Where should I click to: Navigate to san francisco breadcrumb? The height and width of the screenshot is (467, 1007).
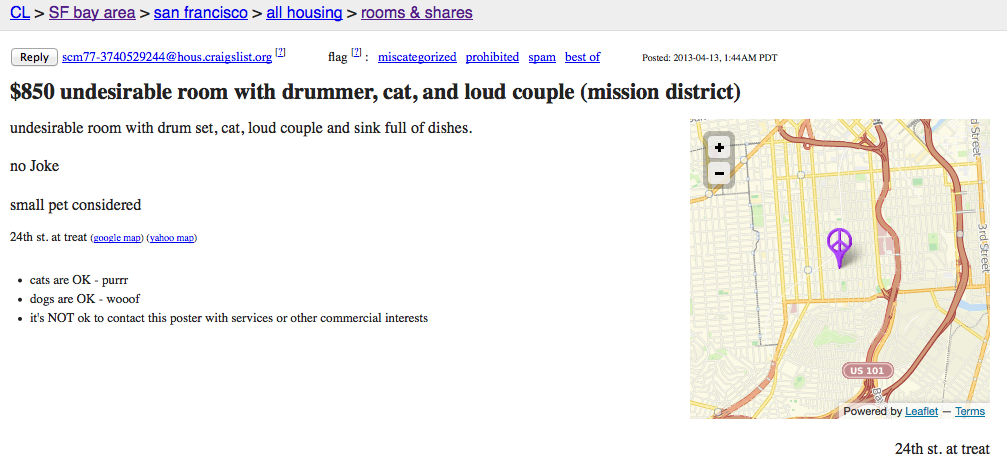201,12
